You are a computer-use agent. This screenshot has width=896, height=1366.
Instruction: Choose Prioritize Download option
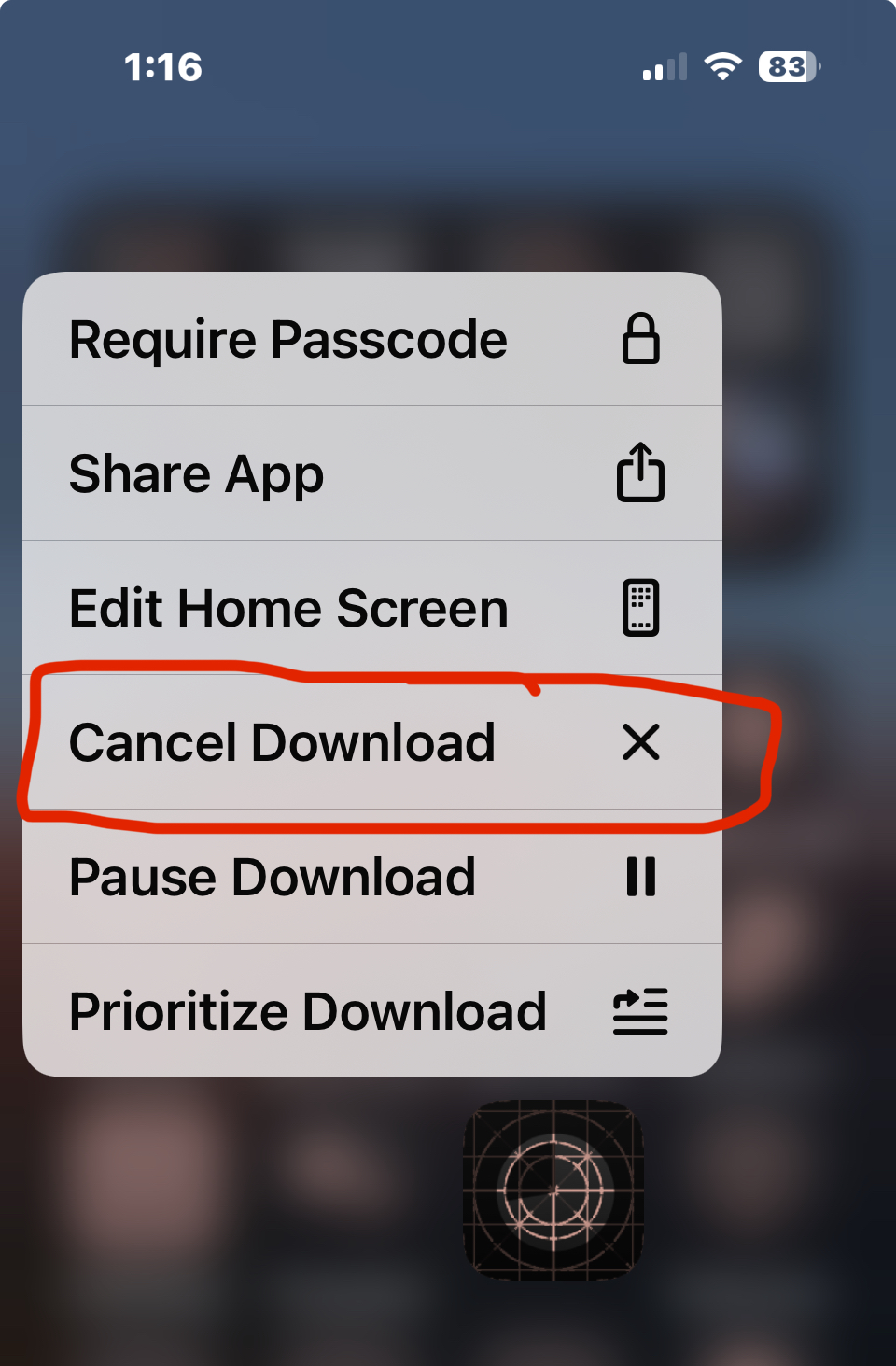pos(372,1010)
